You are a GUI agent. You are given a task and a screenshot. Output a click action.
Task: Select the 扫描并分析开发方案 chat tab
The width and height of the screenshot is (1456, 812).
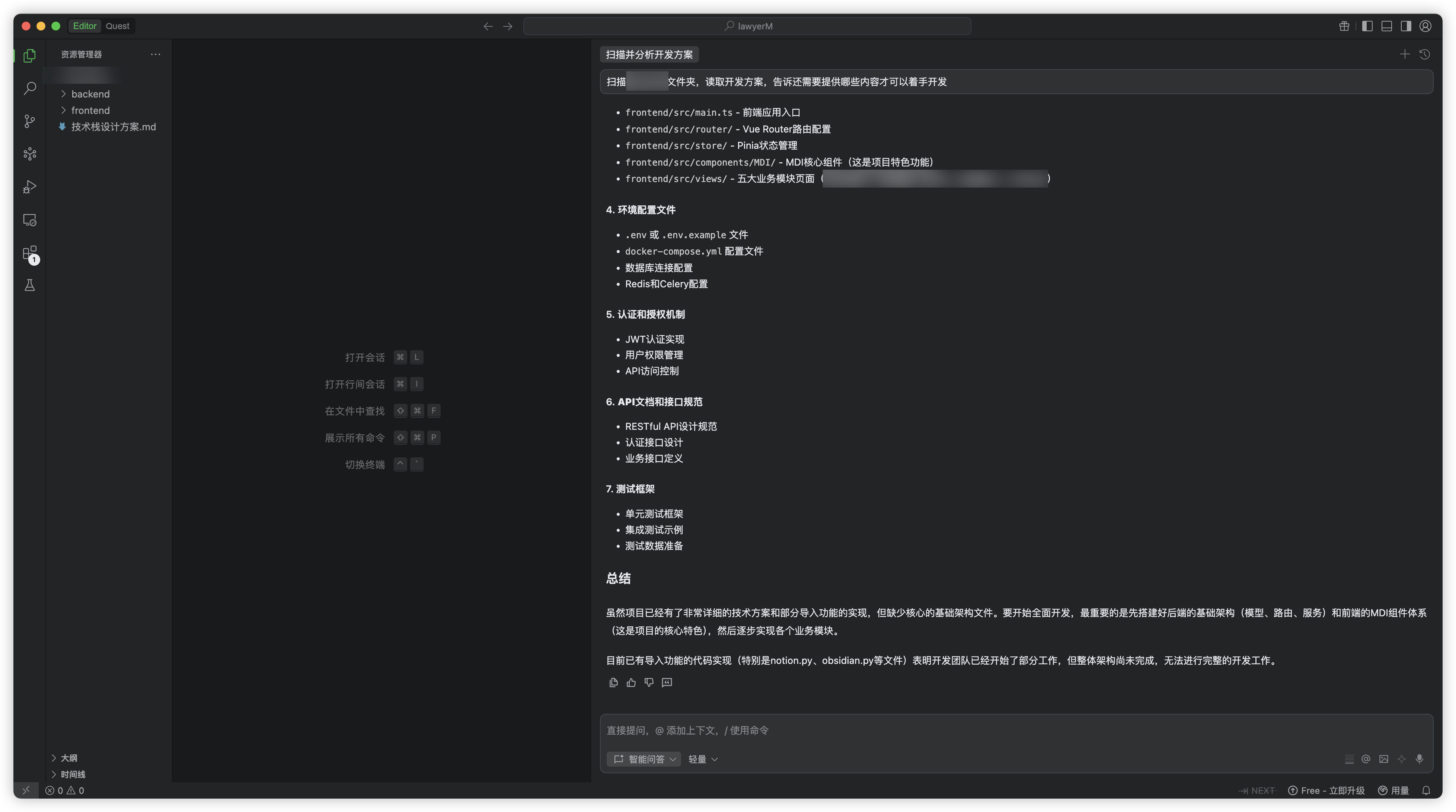click(649, 54)
